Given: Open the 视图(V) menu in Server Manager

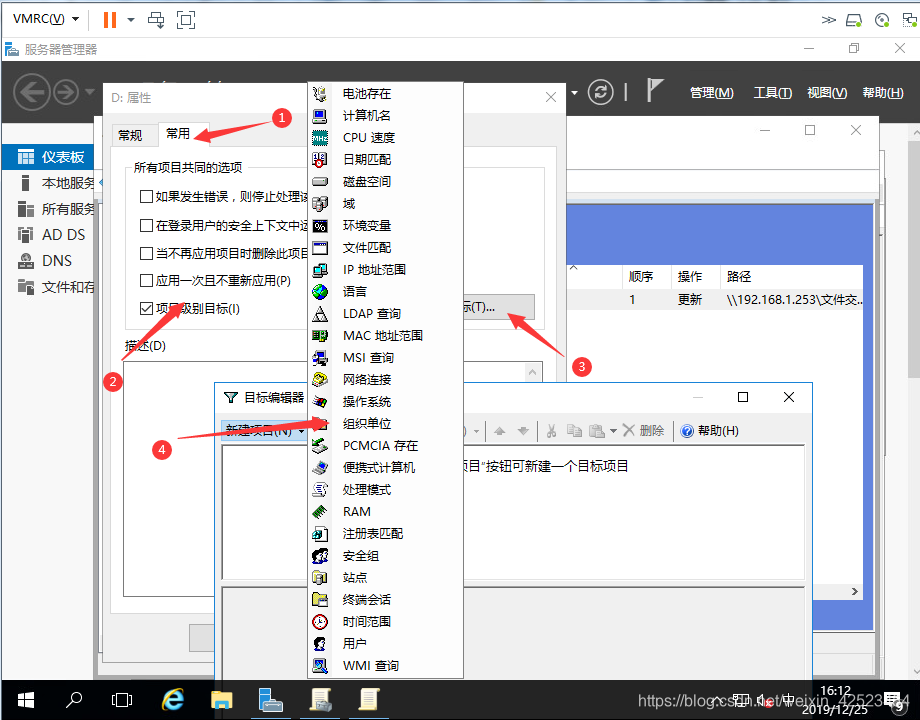Looking at the screenshot, I should click(827, 93).
